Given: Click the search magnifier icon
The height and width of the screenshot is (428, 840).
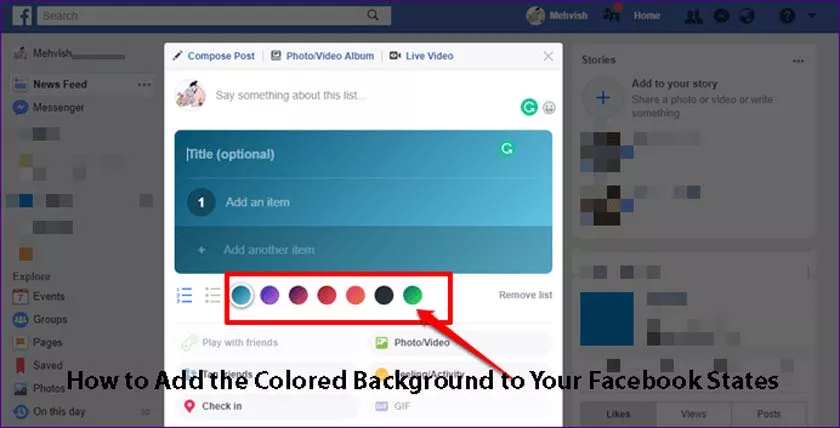Looking at the screenshot, I should coord(373,16).
